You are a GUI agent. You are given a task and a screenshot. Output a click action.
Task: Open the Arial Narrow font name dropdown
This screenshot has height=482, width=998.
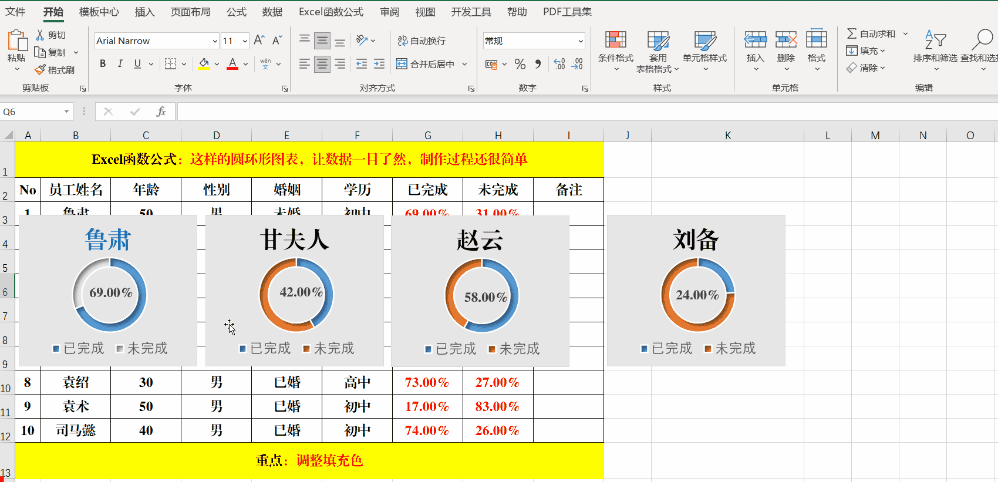click(x=214, y=41)
